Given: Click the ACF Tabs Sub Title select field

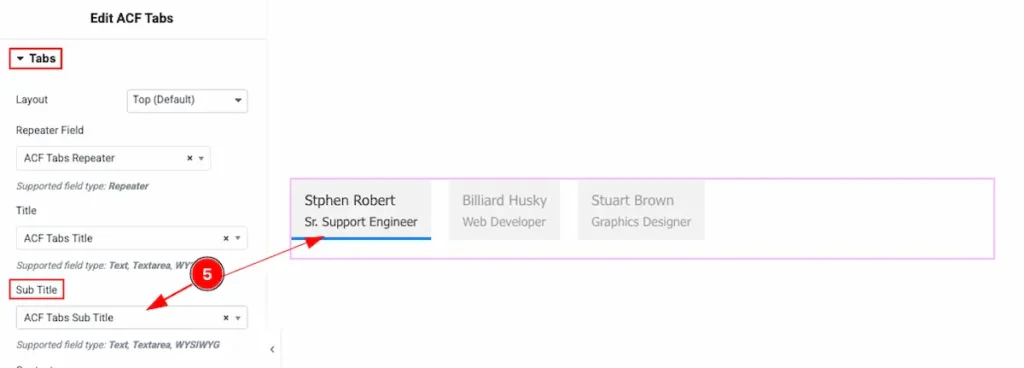Looking at the screenshot, I should 131,318.
